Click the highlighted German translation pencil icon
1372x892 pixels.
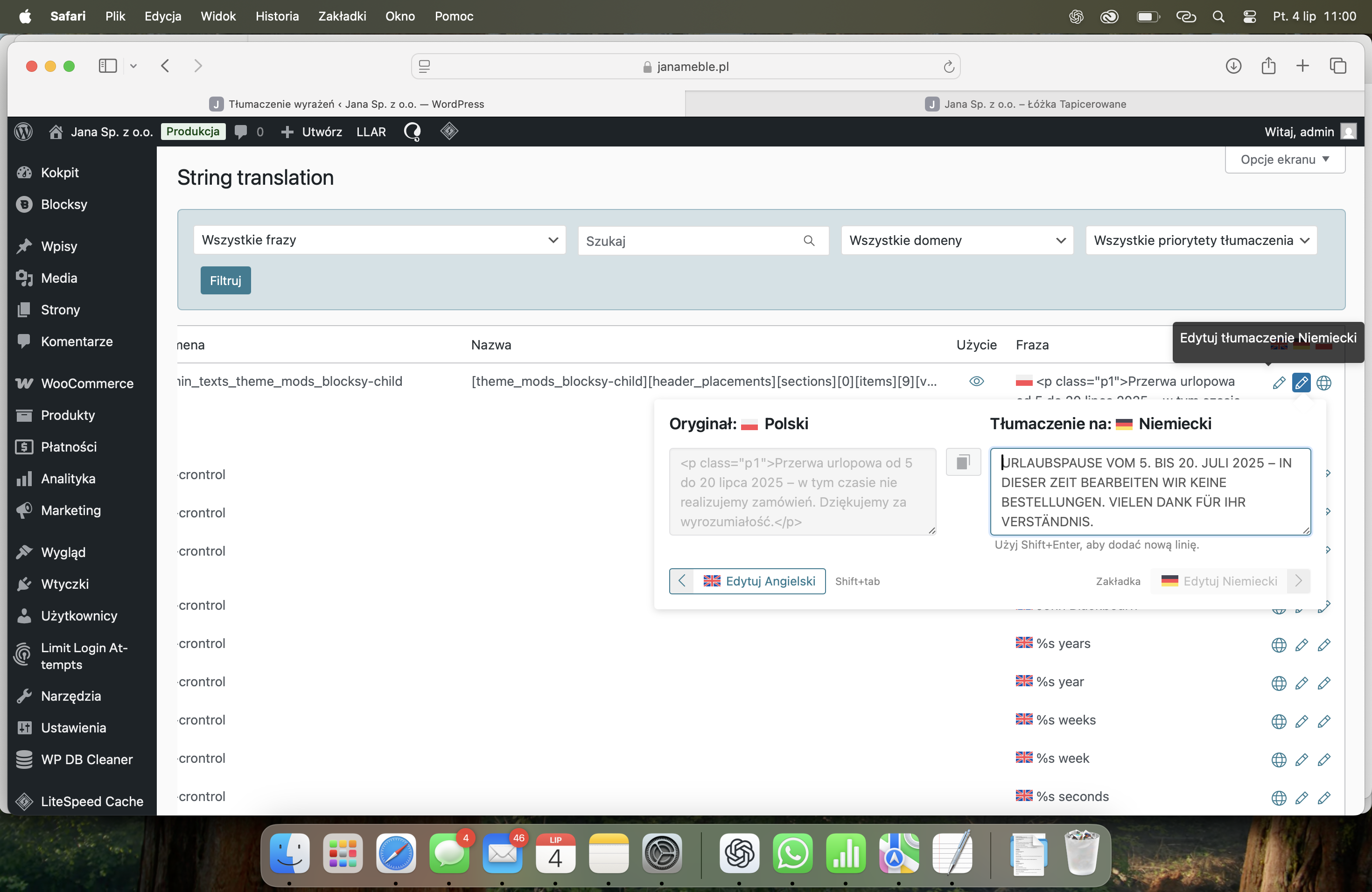point(1301,383)
